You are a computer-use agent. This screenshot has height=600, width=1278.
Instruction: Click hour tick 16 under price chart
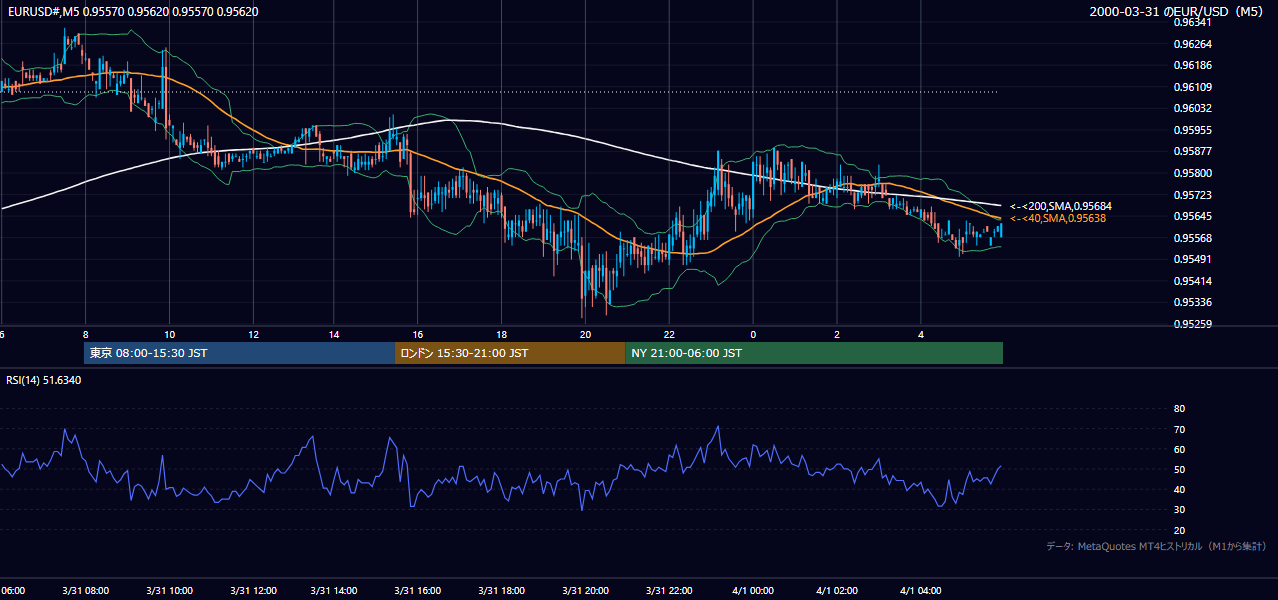[x=418, y=335]
